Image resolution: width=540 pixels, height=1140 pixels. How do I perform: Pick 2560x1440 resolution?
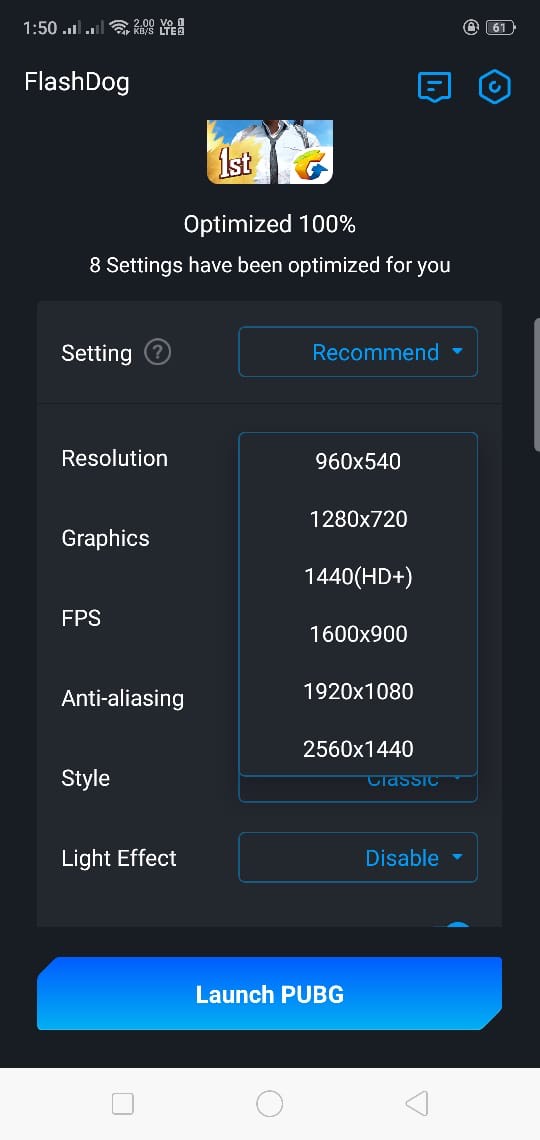358,749
